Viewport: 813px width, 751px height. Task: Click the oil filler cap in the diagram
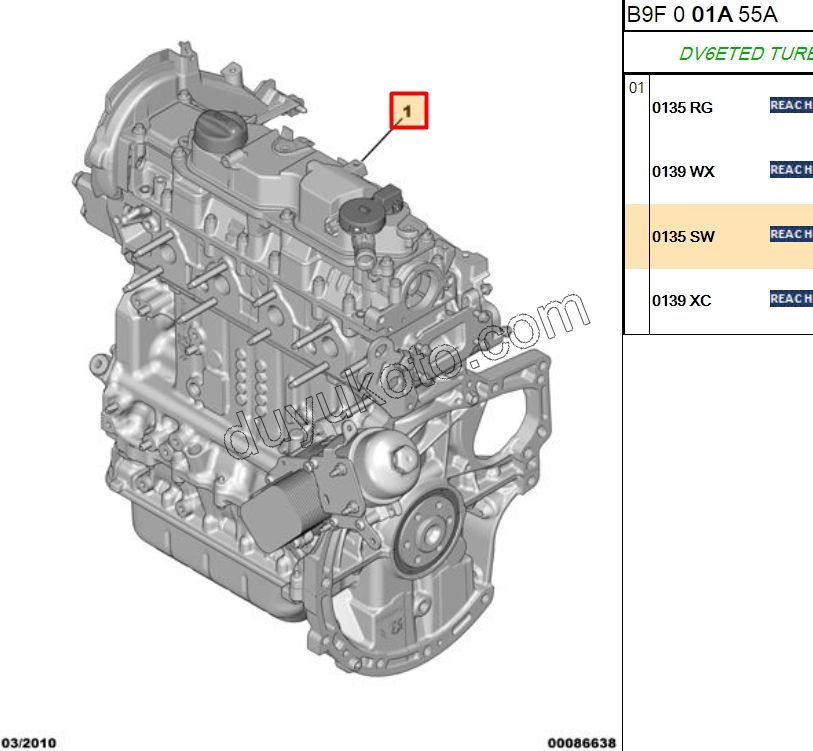[222, 130]
